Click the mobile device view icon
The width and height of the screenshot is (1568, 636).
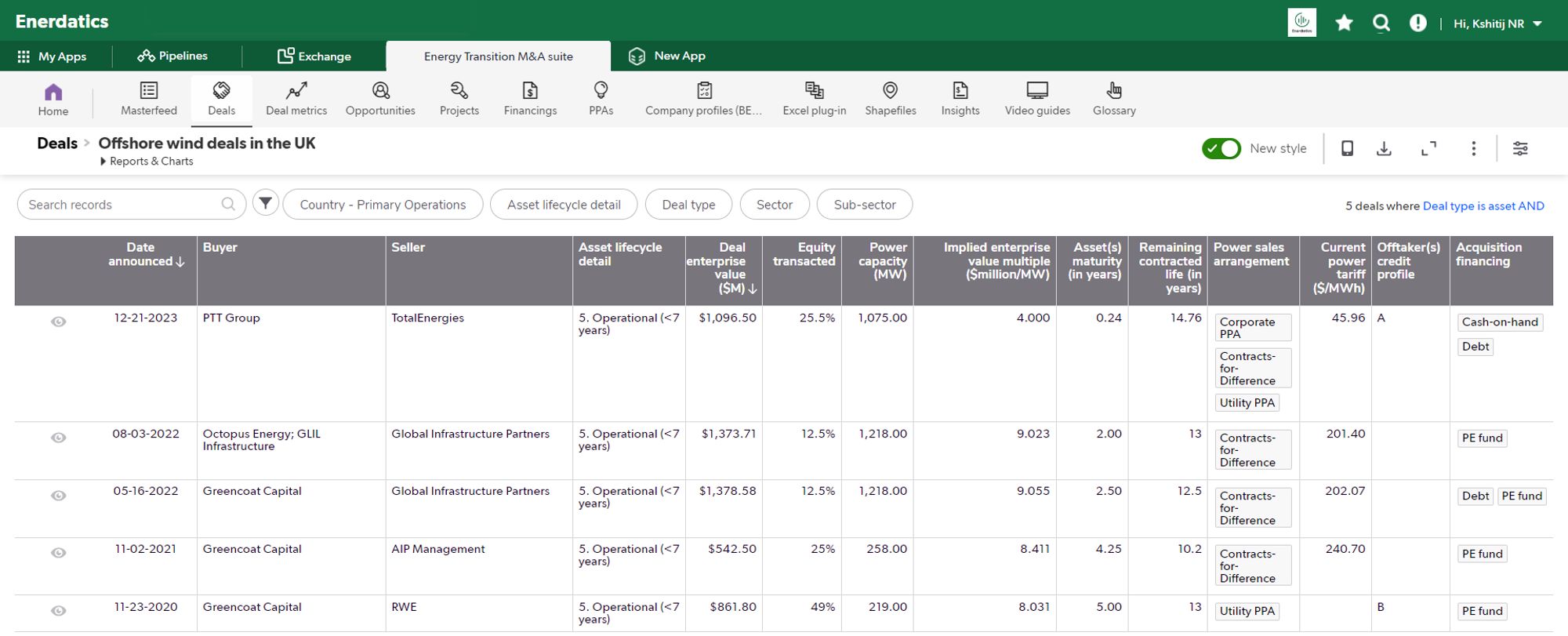click(x=1347, y=148)
